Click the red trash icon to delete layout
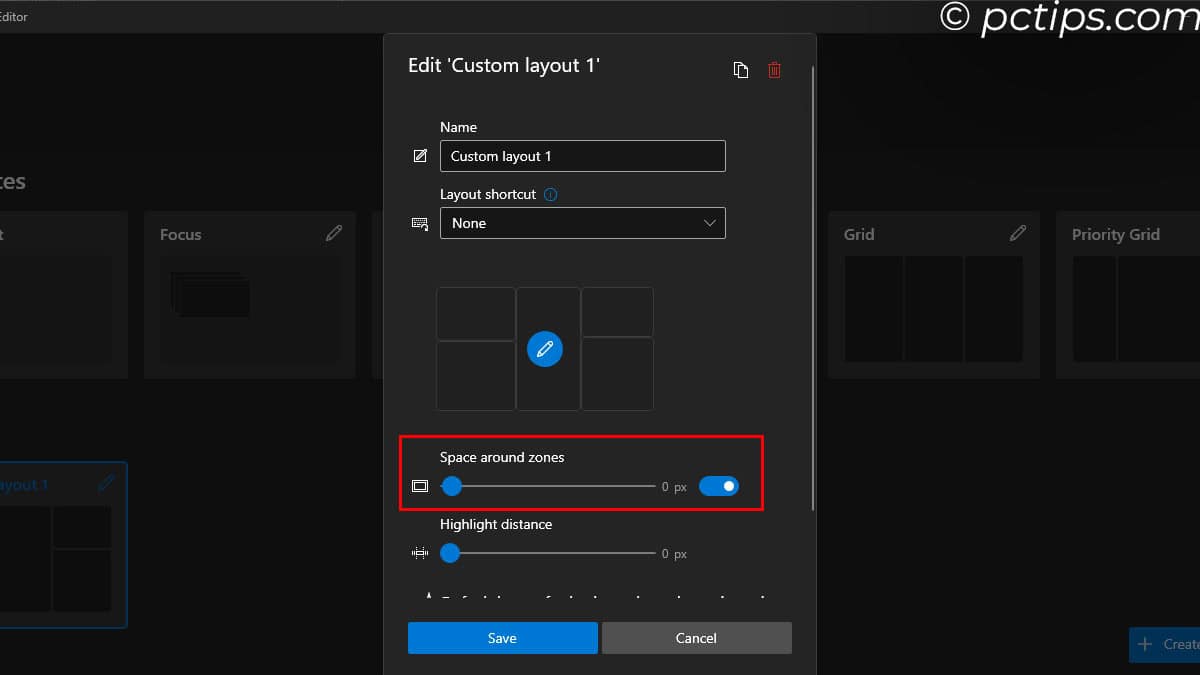Viewport: 1200px width, 675px height. (774, 69)
